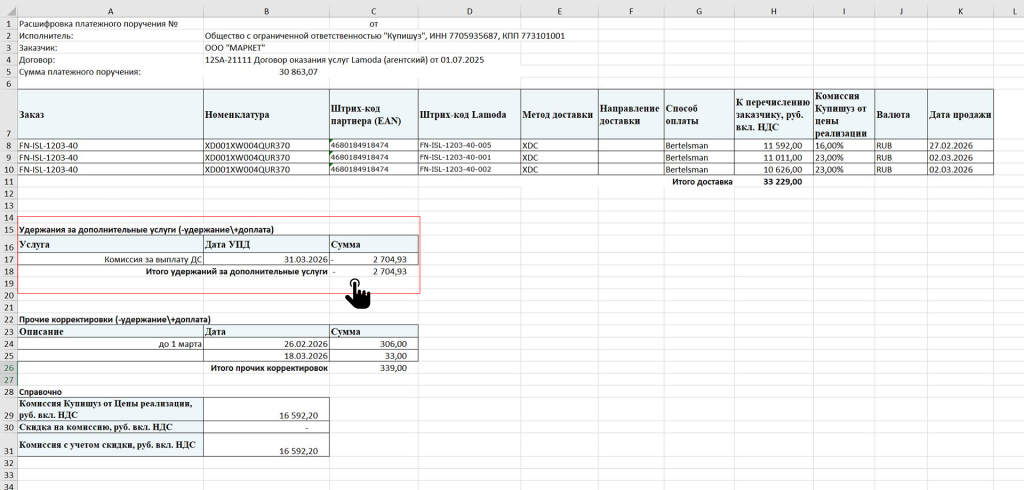This screenshot has width=1024, height=490.
Task: Click the ООО "МАРКЕТ" customer cell
Action: (266, 47)
